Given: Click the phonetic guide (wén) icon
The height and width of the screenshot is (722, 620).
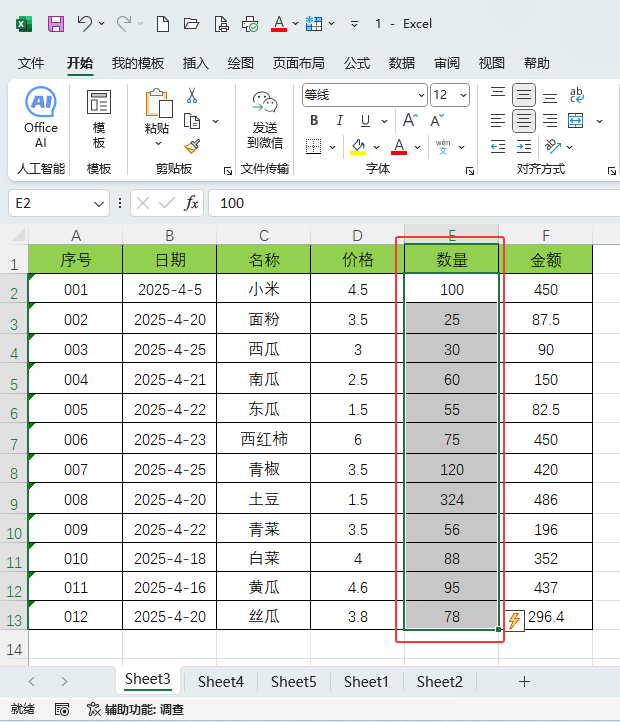Looking at the screenshot, I should coord(443,147).
